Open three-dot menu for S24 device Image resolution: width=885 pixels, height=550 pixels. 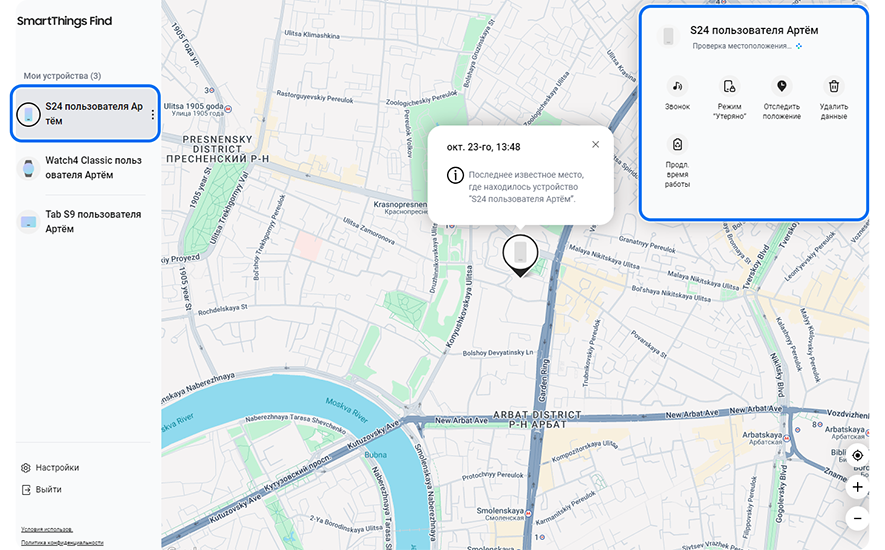click(153, 115)
